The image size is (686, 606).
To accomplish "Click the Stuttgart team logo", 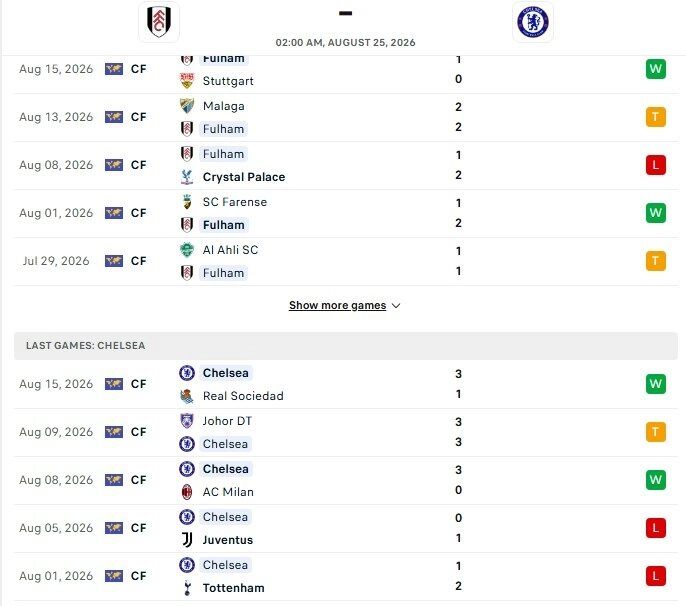I will point(187,81).
